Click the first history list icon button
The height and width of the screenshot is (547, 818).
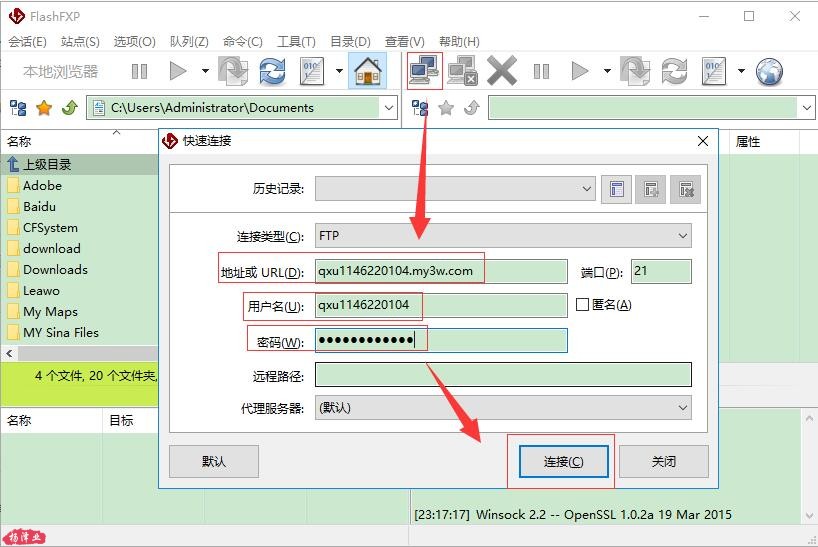pyautogui.click(x=616, y=189)
